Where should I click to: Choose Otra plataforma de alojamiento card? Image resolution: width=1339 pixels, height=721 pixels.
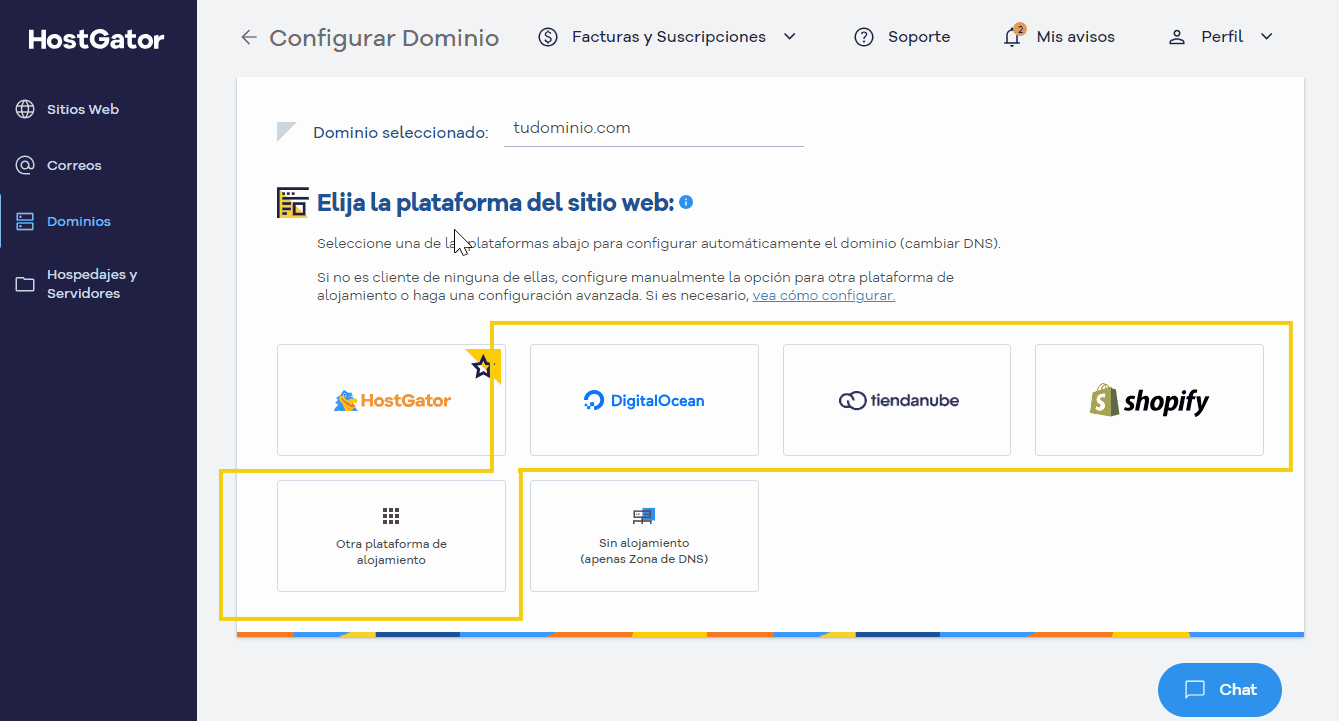pyautogui.click(x=391, y=536)
